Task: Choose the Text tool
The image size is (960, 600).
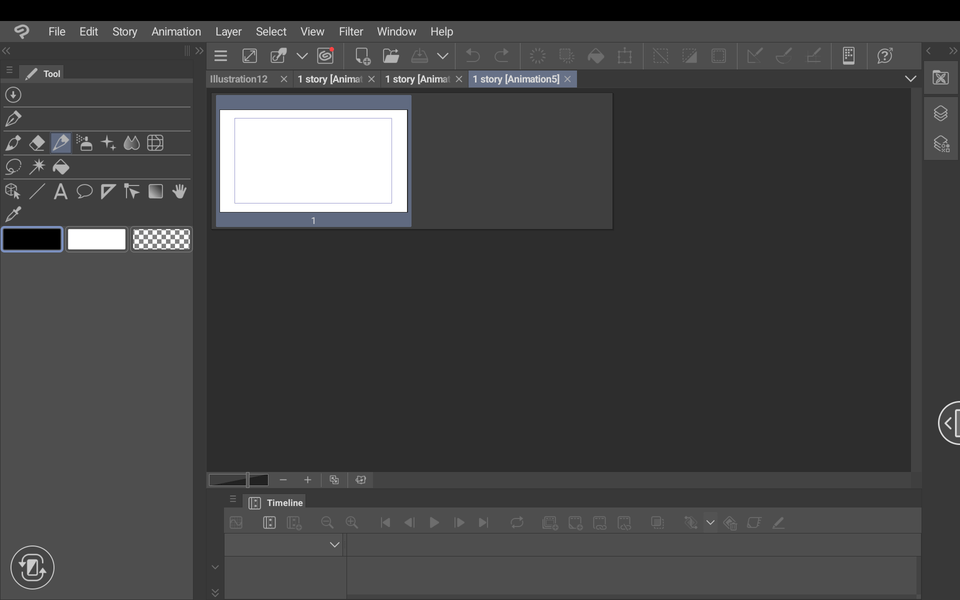Action: [60, 191]
